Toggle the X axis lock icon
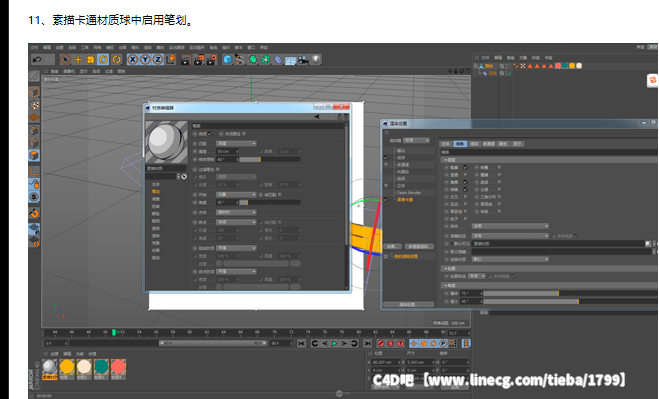659x399 pixels. [132, 60]
